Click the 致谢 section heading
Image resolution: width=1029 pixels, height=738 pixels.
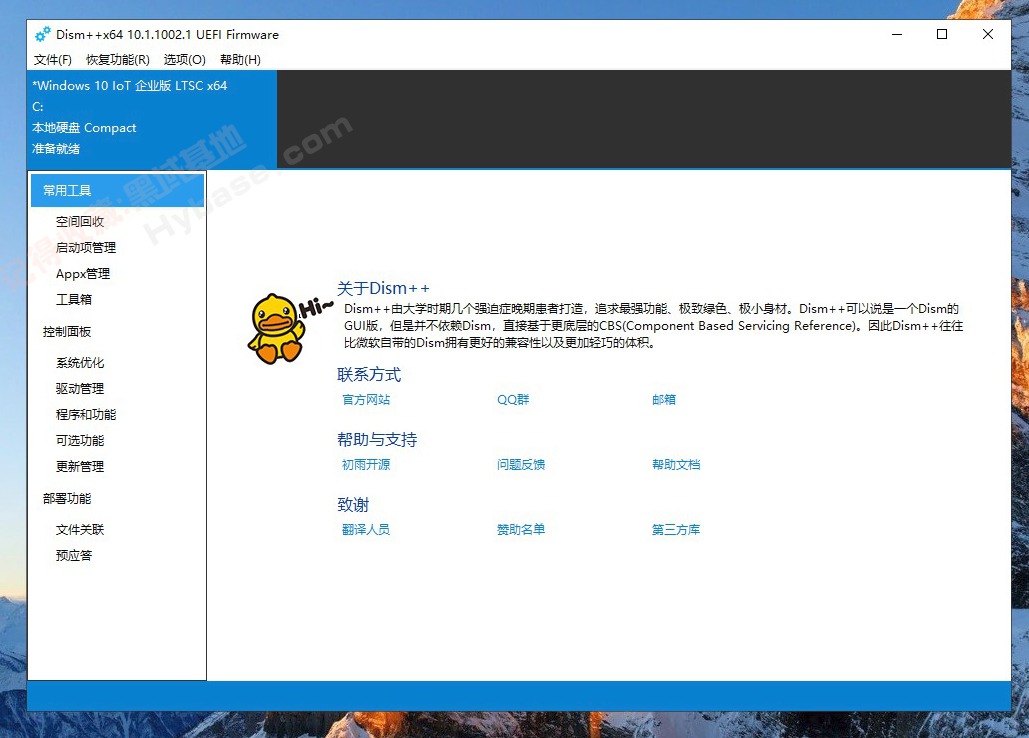pyautogui.click(x=353, y=504)
